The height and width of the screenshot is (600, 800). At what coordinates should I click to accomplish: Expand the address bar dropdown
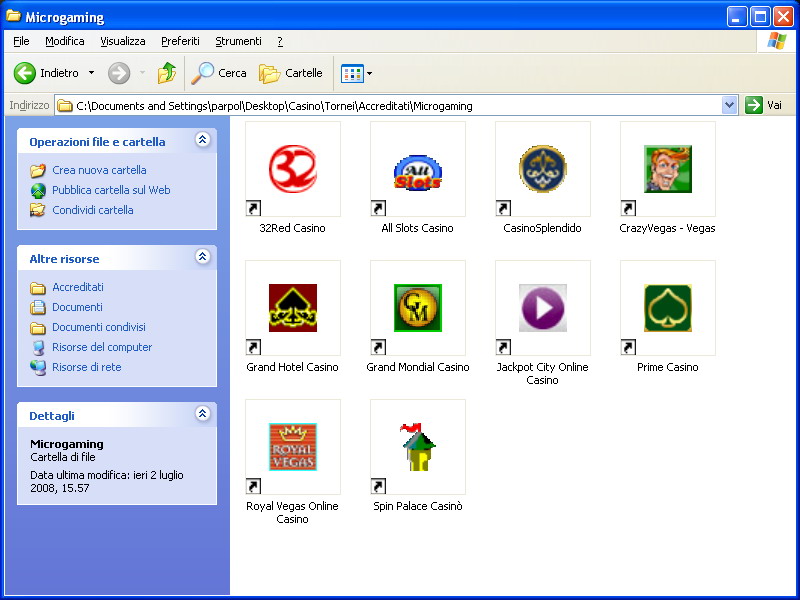730,106
